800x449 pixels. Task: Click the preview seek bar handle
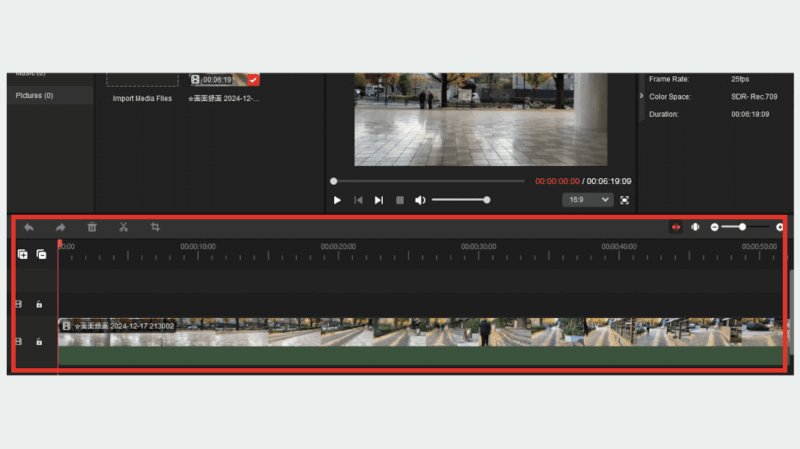point(334,181)
